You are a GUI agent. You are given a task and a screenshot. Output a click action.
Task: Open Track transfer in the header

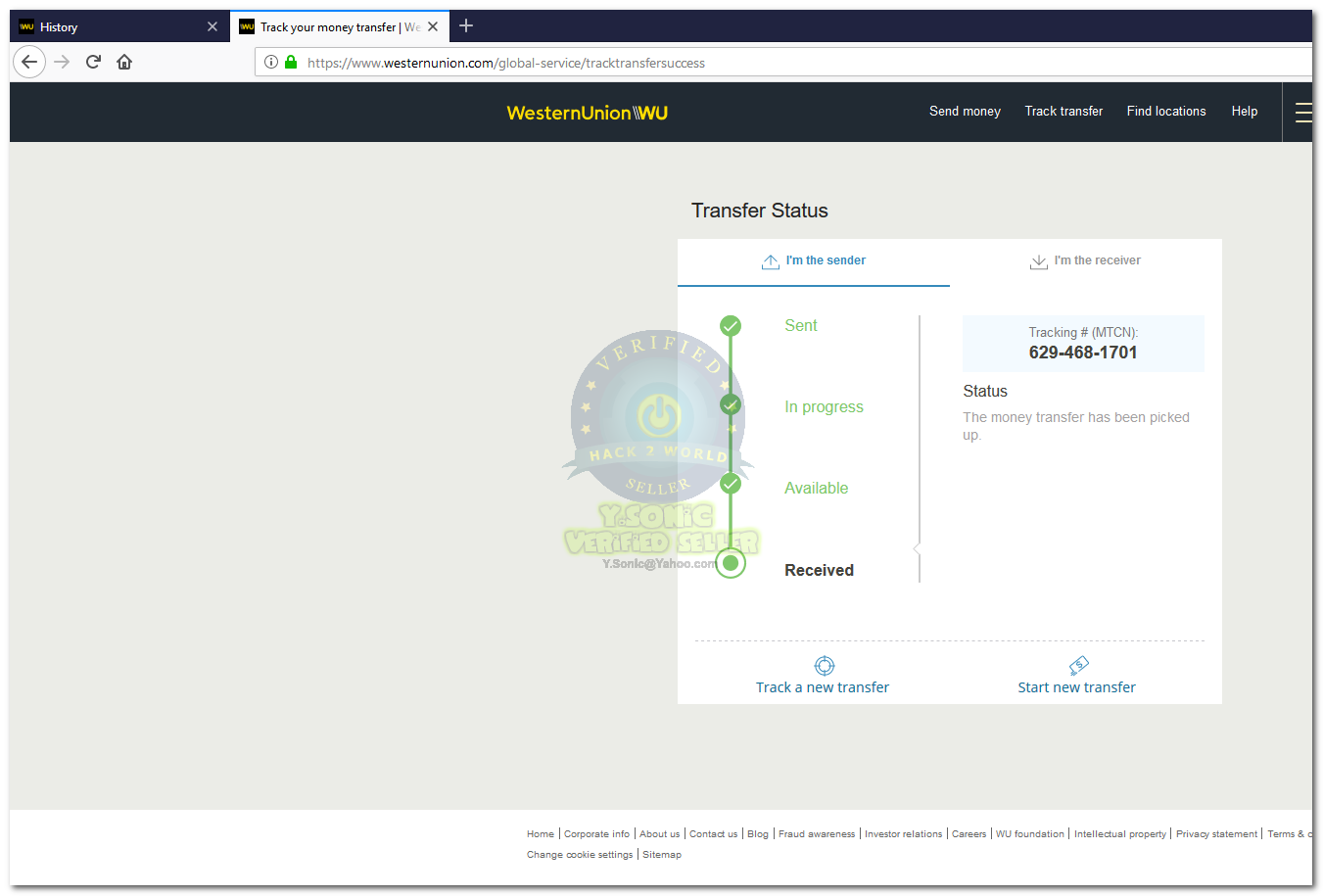1063,111
